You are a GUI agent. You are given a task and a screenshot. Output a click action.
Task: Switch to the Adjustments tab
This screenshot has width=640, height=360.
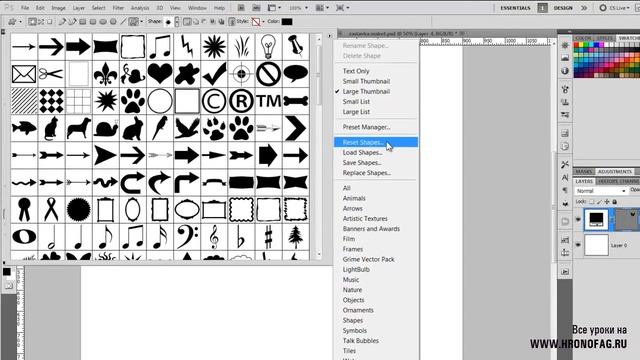point(615,171)
